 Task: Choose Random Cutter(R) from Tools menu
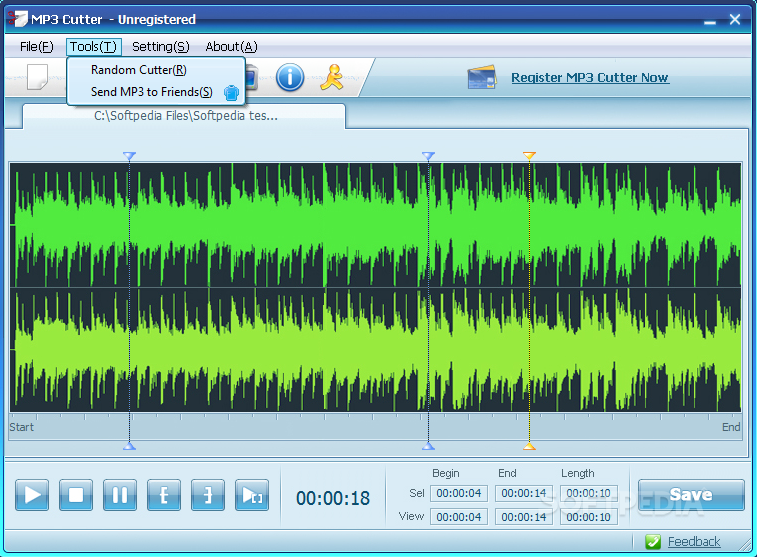pos(155,70)
